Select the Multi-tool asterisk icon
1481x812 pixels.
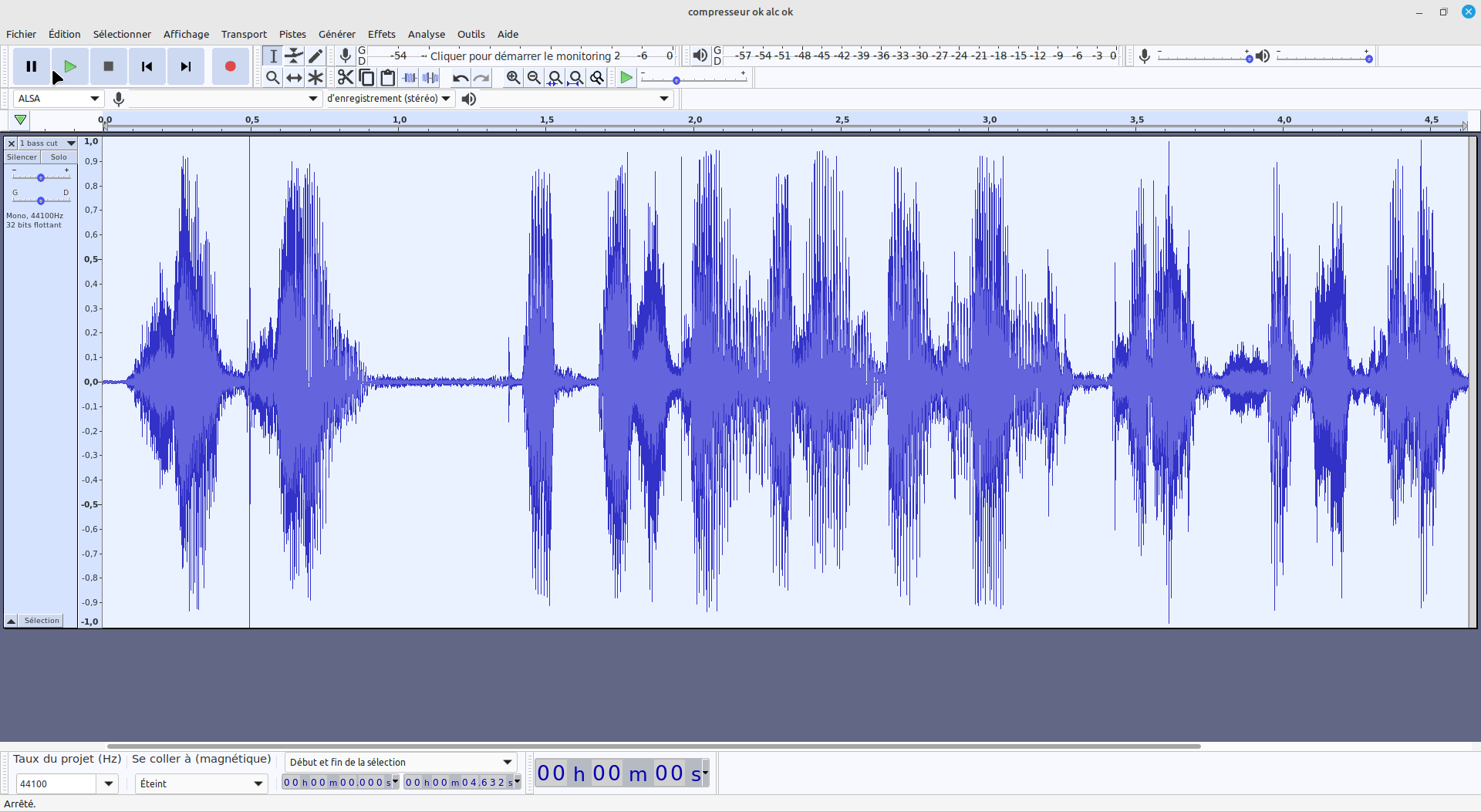(315, 78)
